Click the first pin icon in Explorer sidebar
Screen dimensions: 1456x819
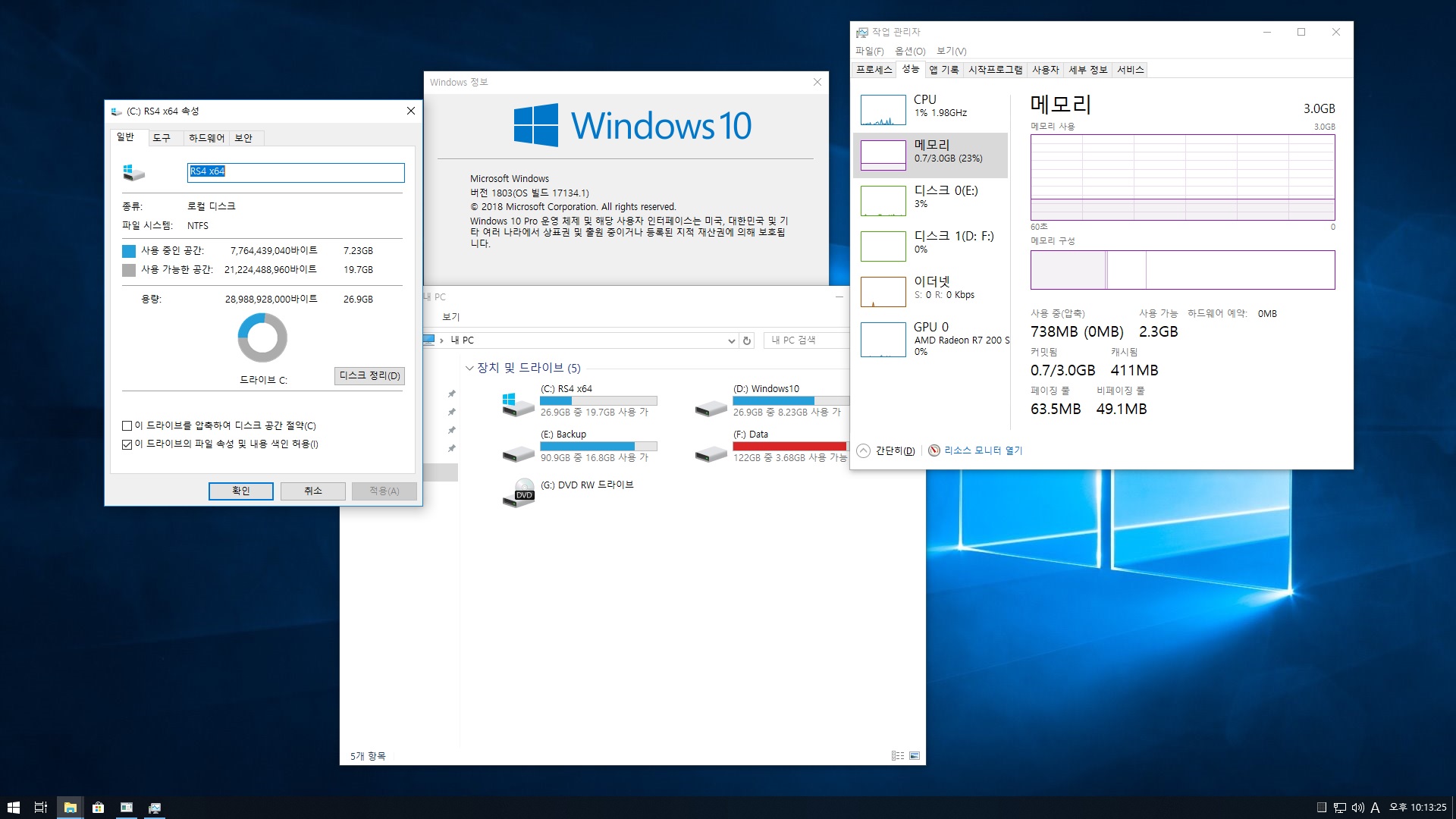[x=452, y=394]
